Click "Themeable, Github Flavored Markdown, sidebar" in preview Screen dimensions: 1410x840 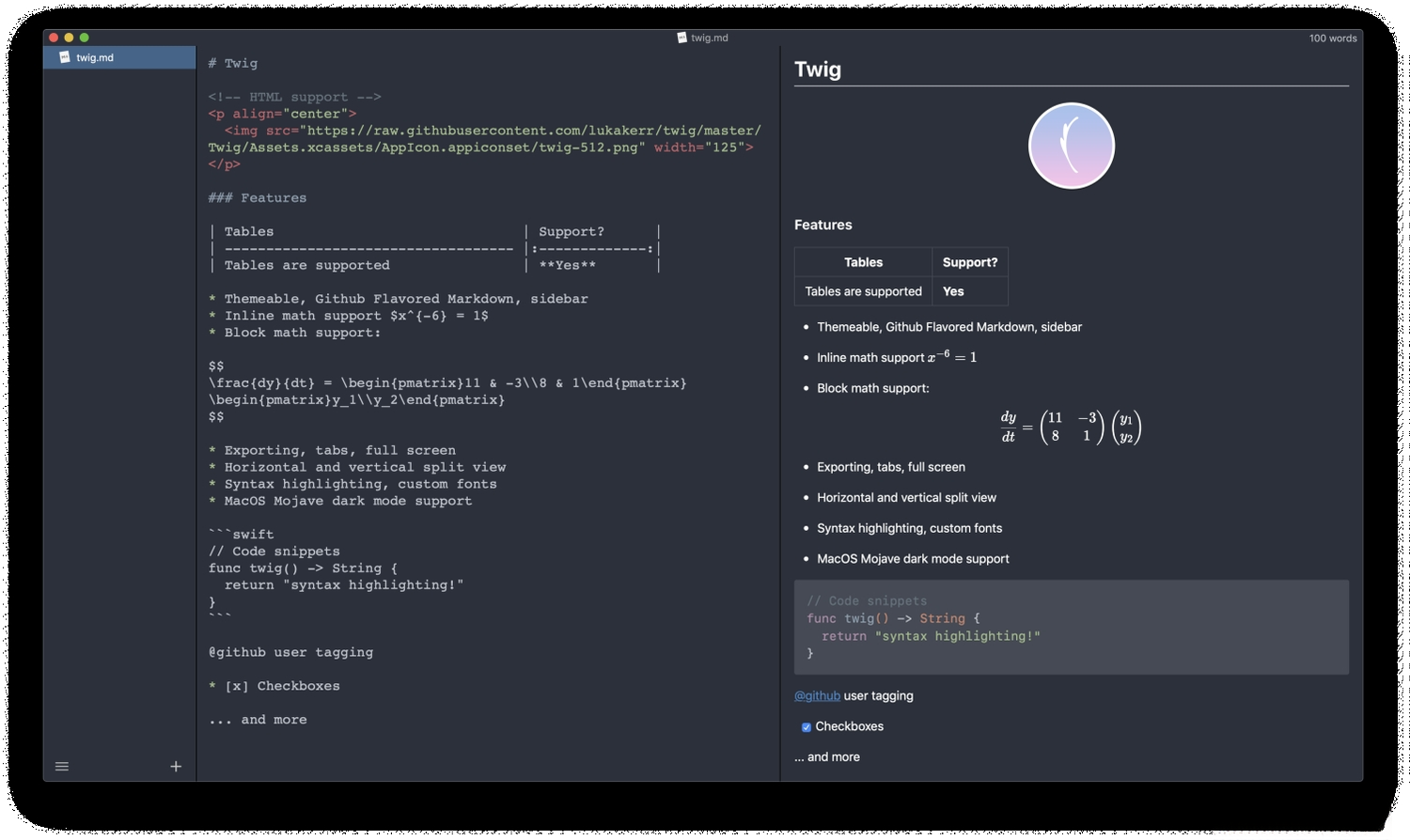coord(949,328)
